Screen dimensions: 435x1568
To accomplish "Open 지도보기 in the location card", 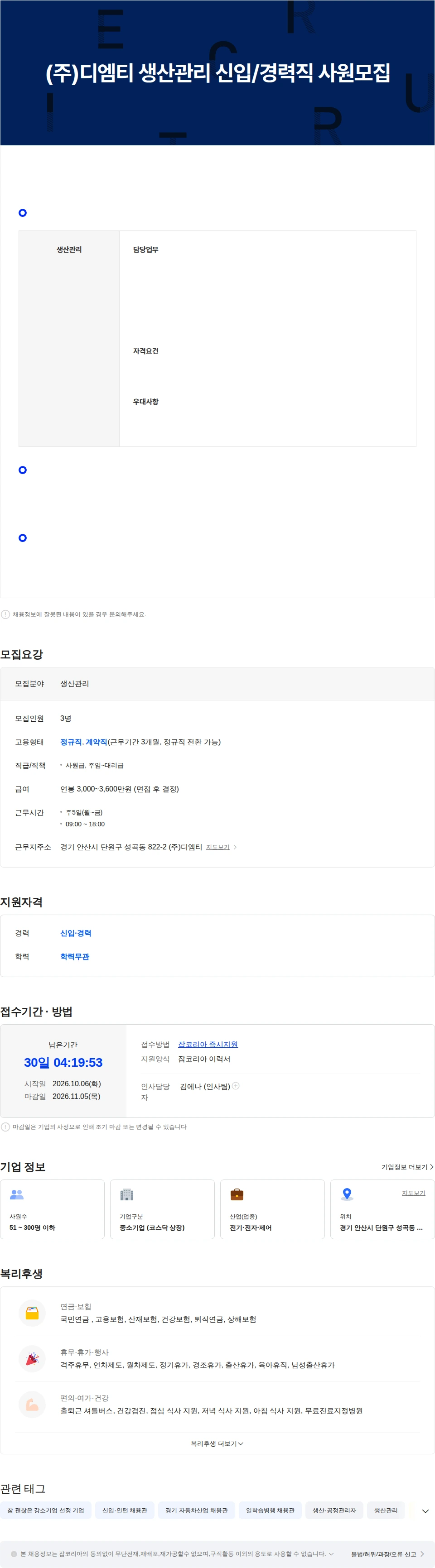I will pyautogui.click(x=413, y=1193).
